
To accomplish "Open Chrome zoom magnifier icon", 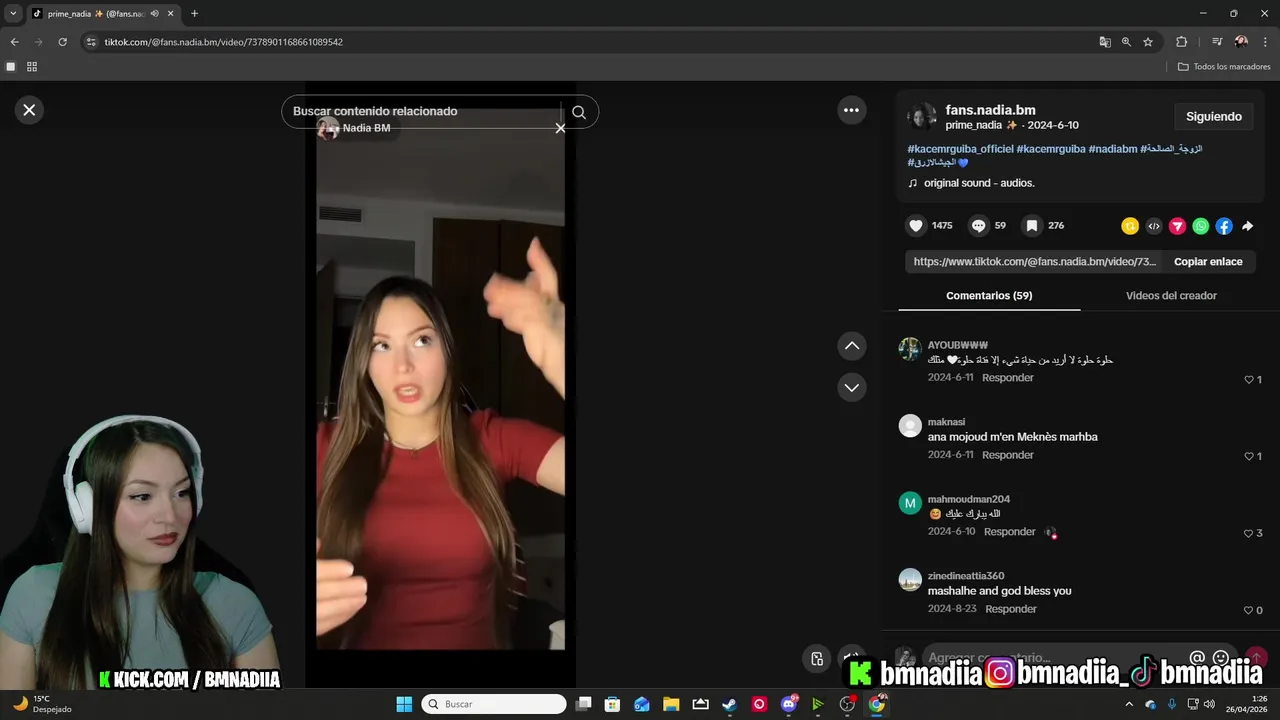I will coord(1126,42).
